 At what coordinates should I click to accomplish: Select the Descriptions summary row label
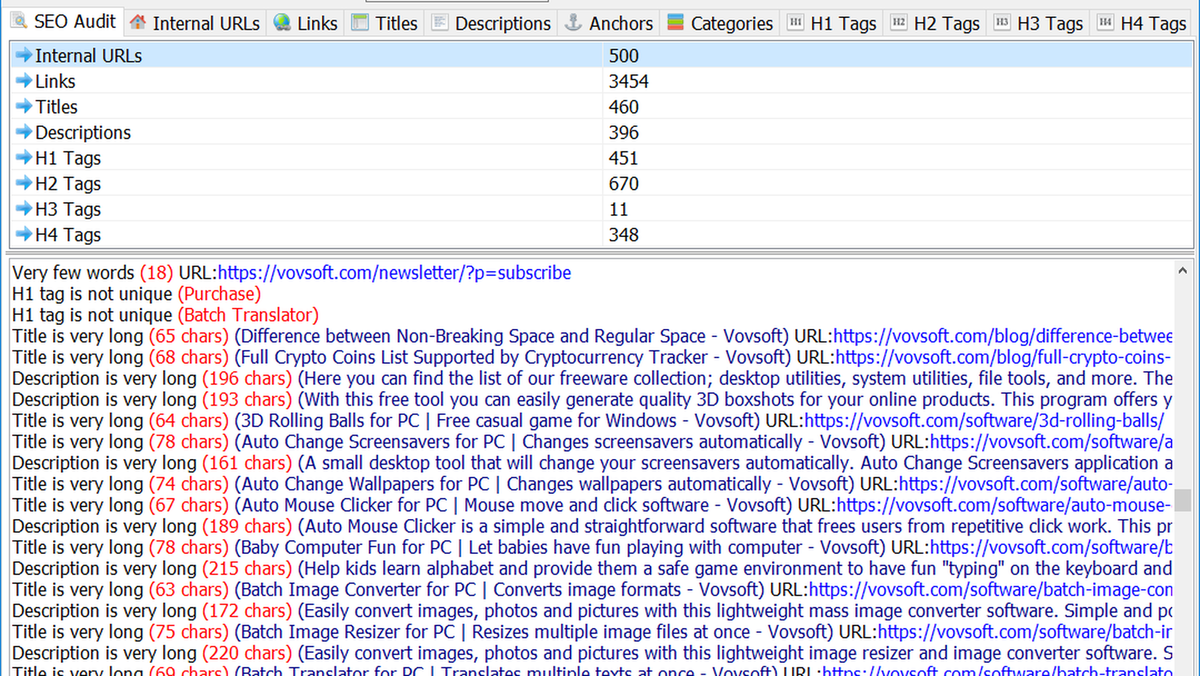83,133
